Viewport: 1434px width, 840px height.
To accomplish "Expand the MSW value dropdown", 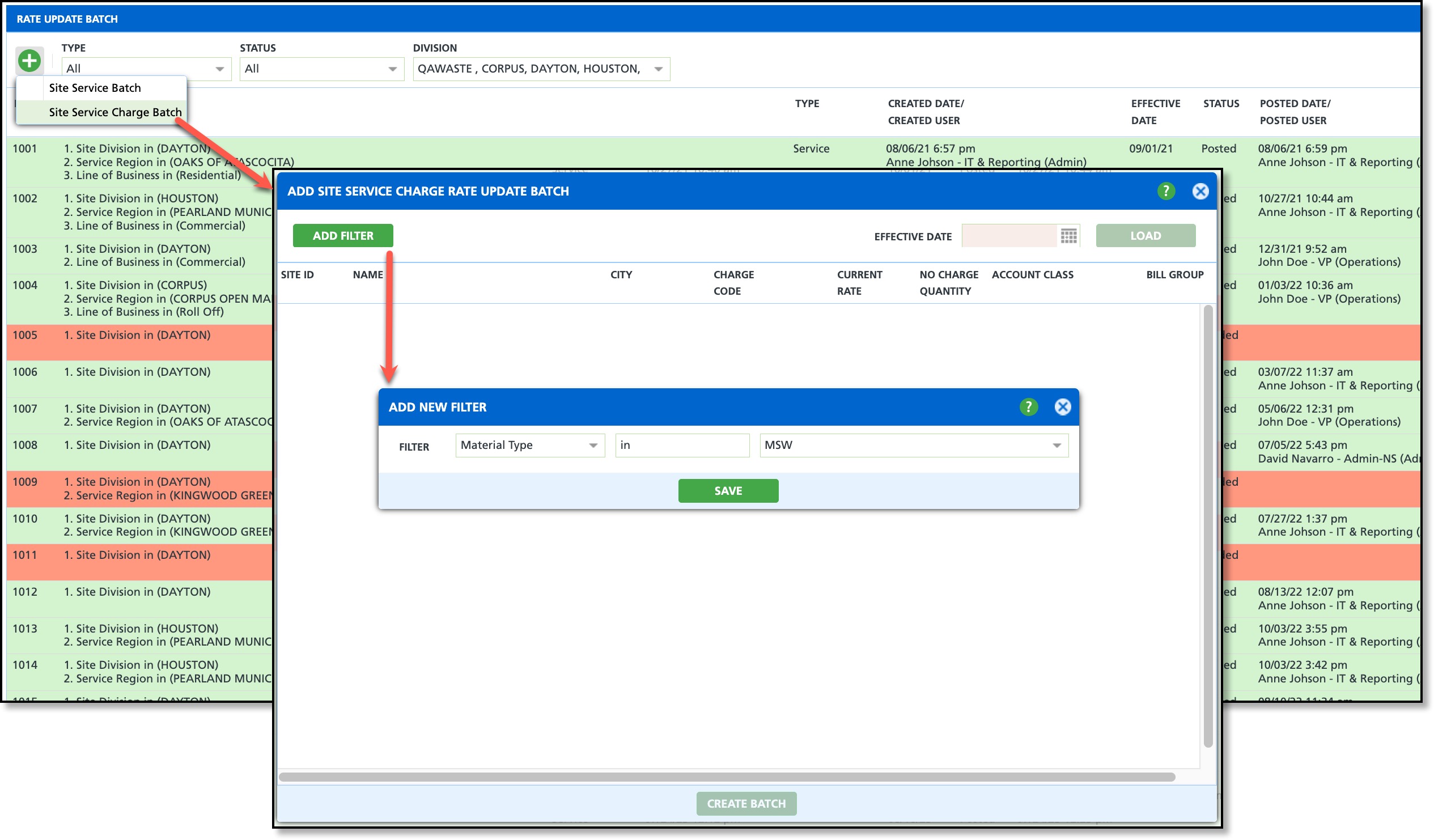I will pyautogui.click(x=1056, y=446).
